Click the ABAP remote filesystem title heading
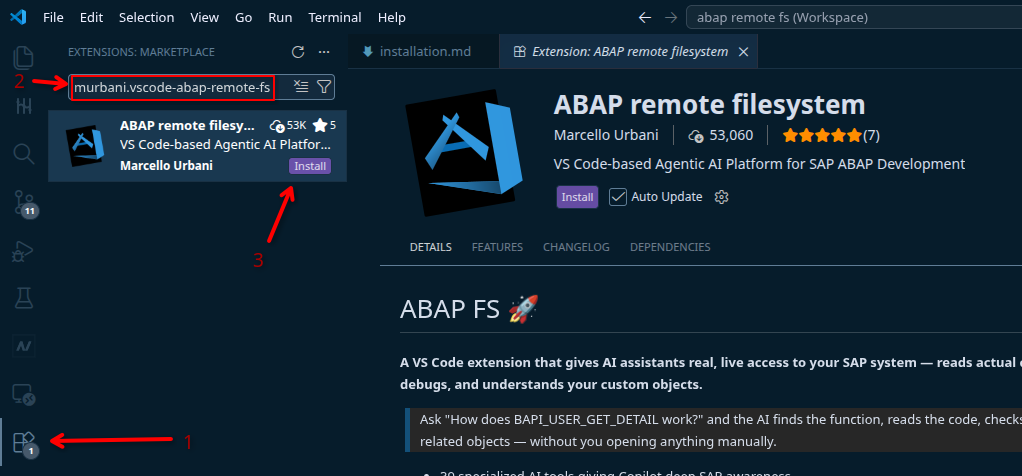Viewport: 1022px width, 476px height. pyautogui.click(x=709, y=104)
